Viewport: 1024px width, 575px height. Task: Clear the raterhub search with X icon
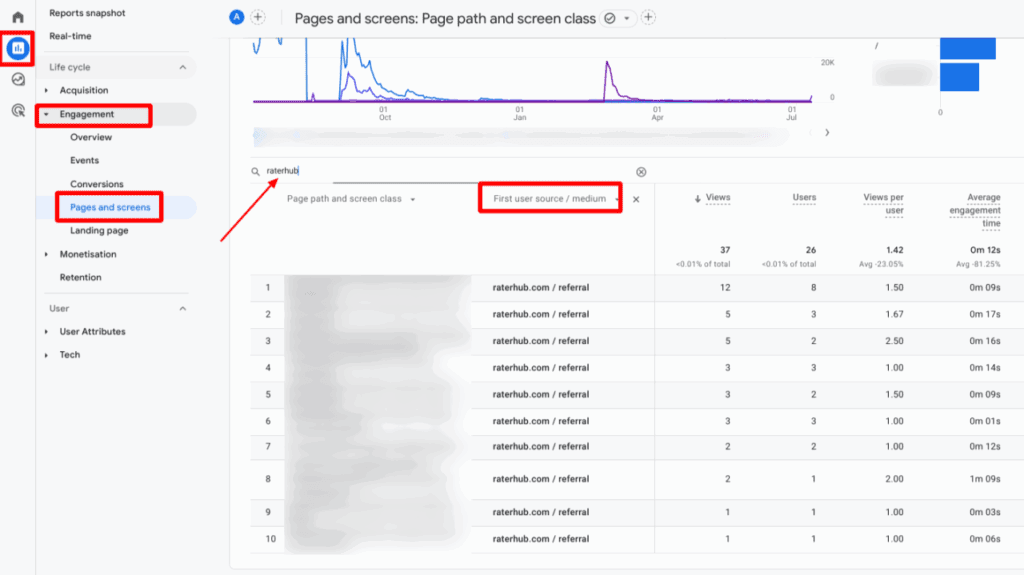(x=641, y=172)
